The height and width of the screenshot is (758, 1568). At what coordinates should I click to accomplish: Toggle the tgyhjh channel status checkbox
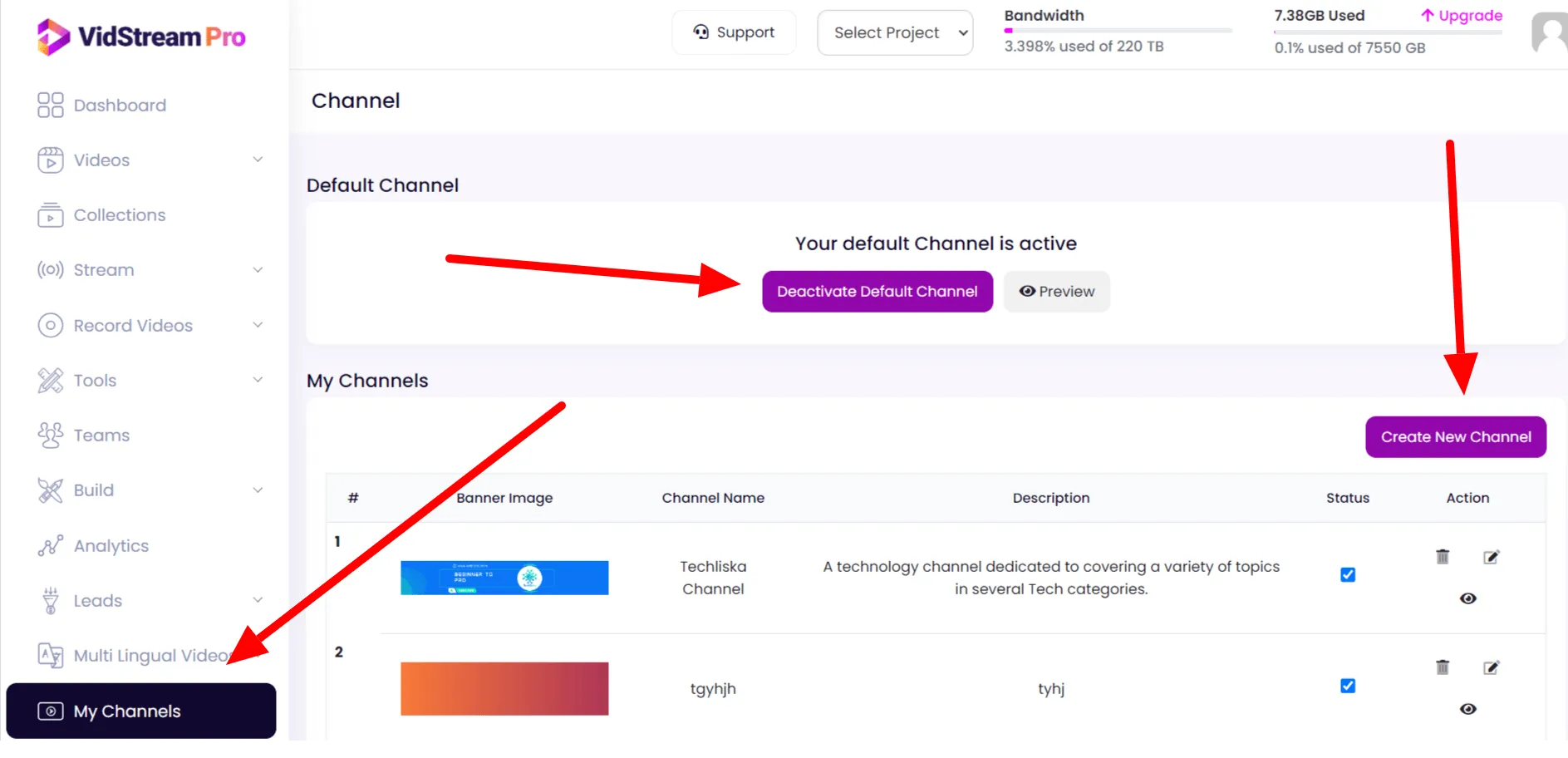tap(1348, 686)
